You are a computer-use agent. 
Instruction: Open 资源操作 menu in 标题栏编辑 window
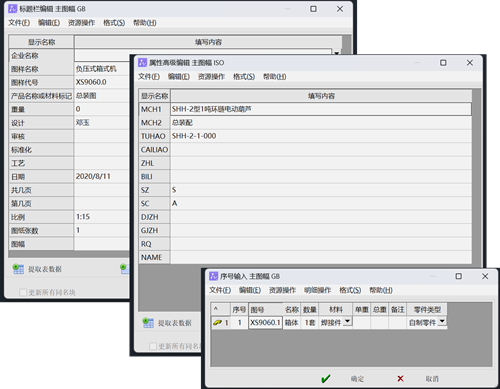81,23
